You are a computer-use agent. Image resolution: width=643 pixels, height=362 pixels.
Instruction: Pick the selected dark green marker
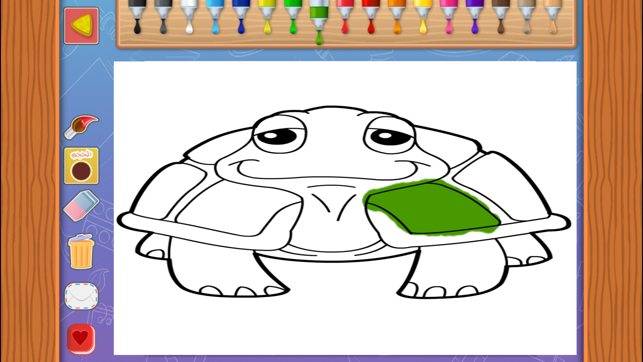click(319, 21)
